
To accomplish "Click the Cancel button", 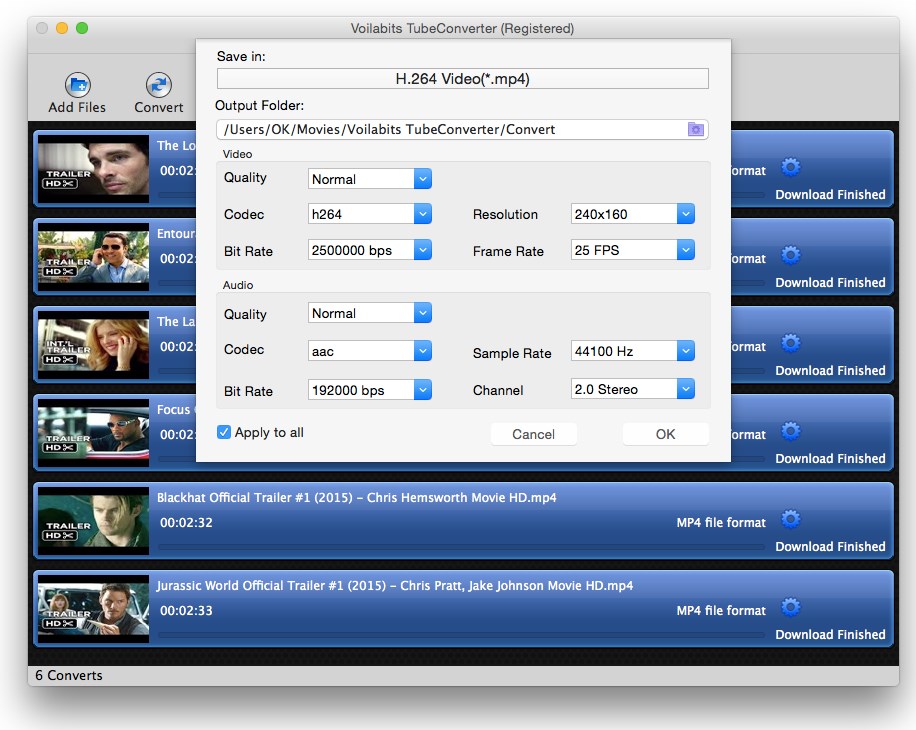I will [533, 434].
